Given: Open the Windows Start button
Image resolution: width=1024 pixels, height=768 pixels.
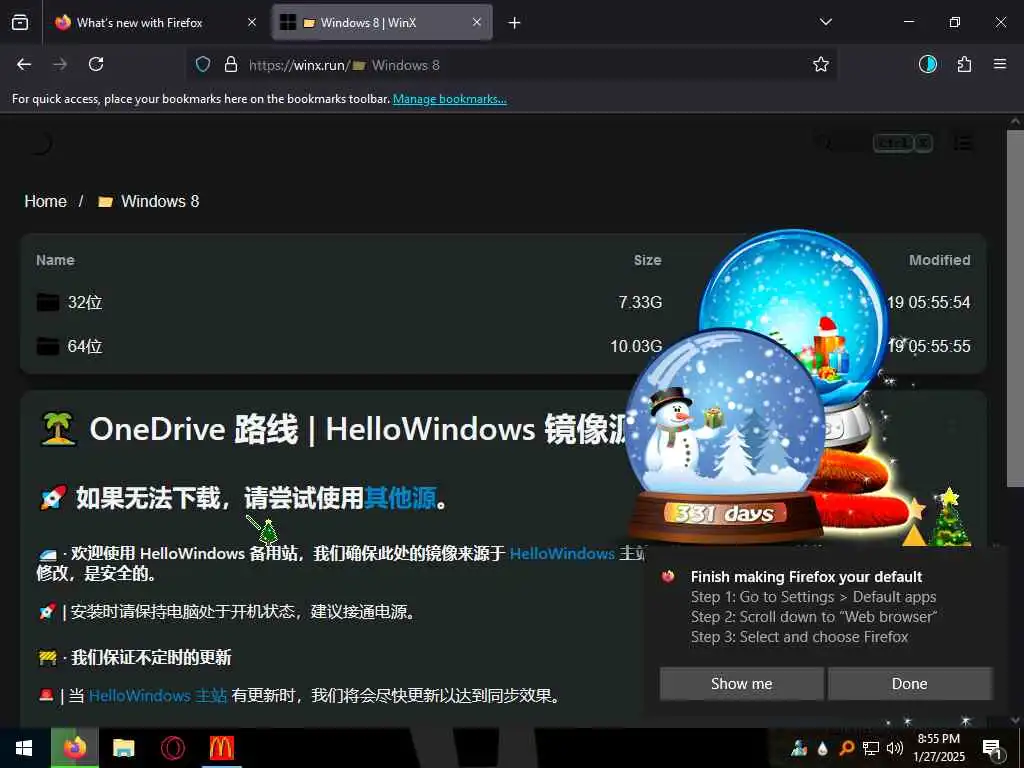Looking at the screenshot, I should pyautogui.click(x=25, y=748).
